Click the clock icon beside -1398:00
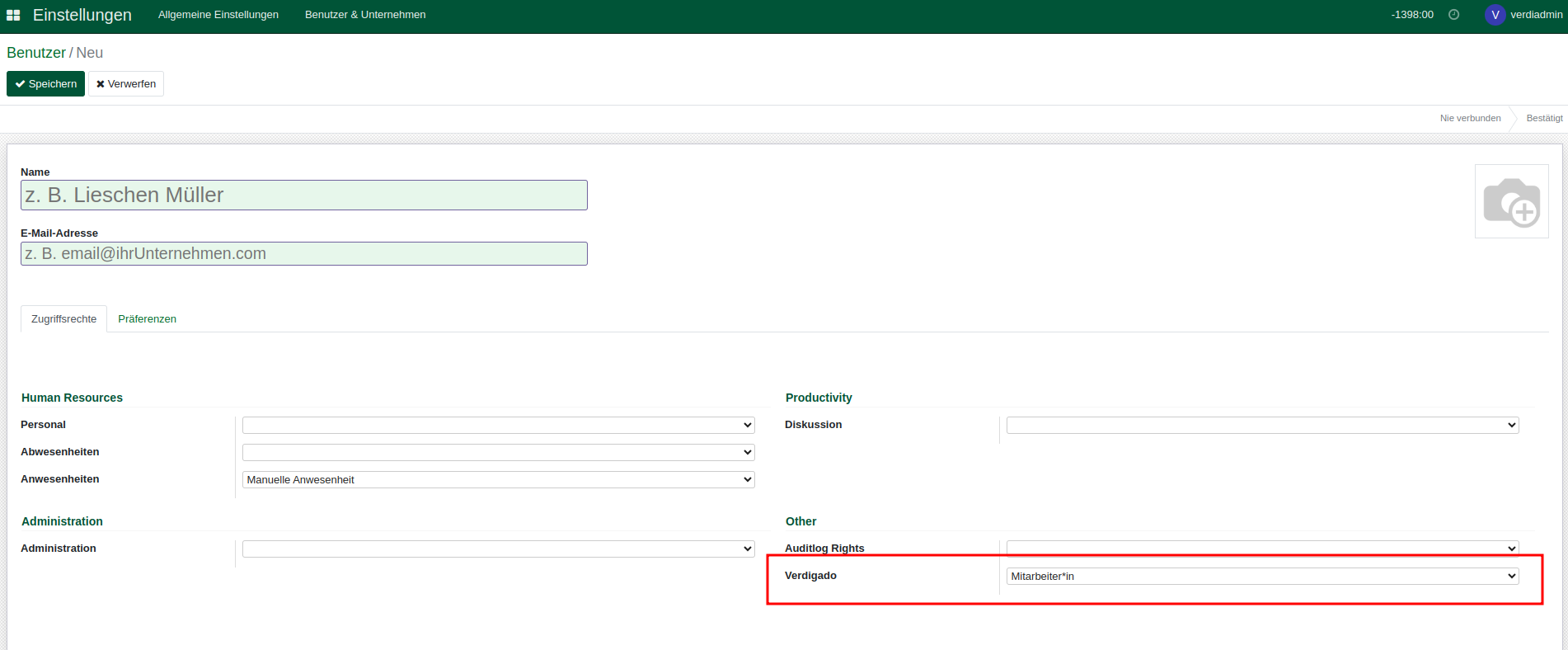Image resolution: width=1568 pixels, height=650 pixels. pyautogui.click(x=1453, y=15)
